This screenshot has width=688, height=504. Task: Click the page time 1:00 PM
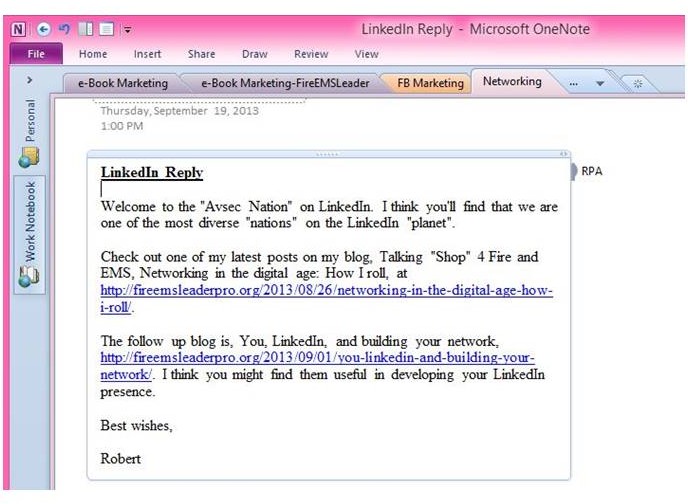click(x=122, y=126)
